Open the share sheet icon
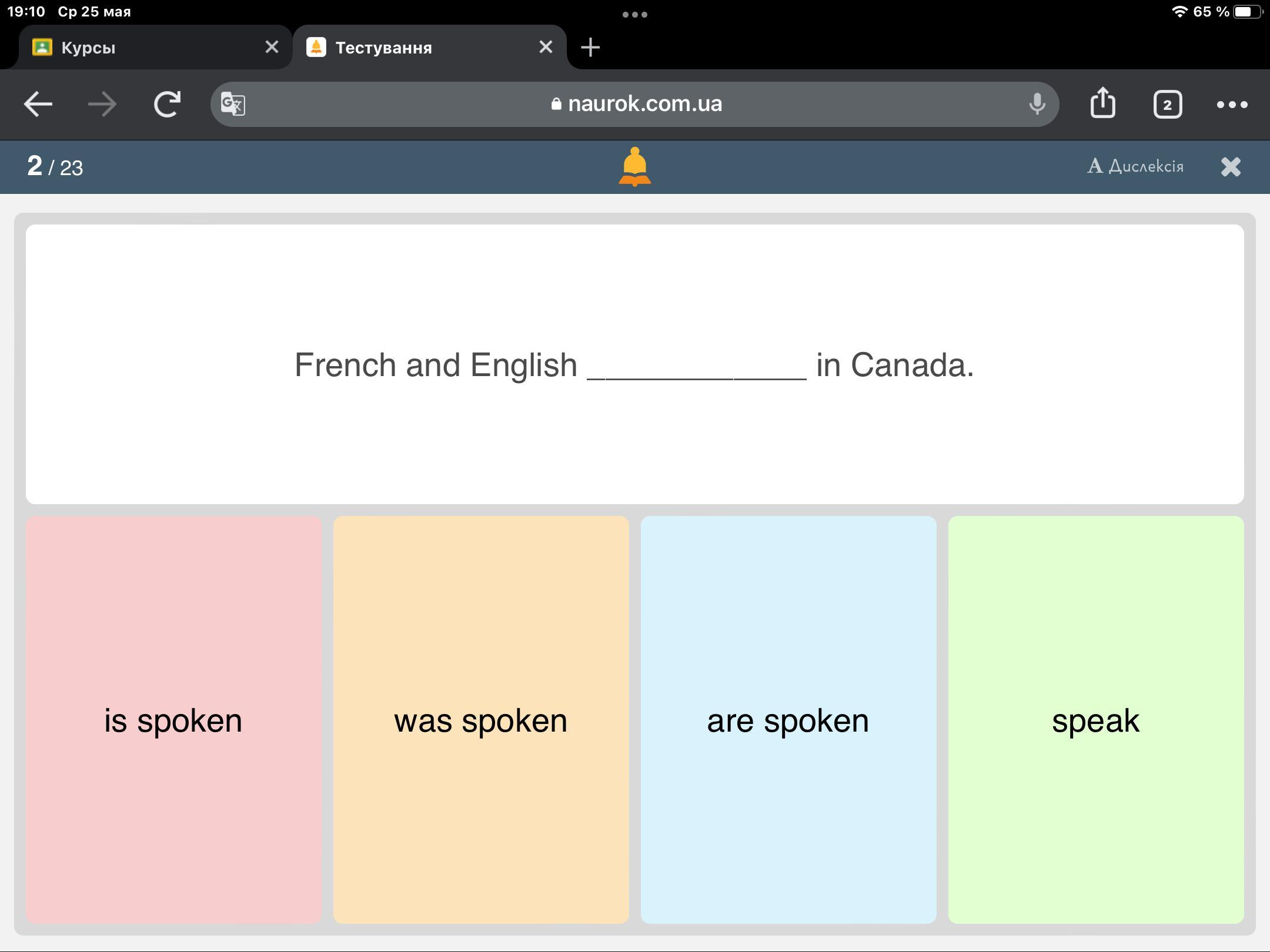Viewport: 1270px width, 952px height. (1102, 103)
